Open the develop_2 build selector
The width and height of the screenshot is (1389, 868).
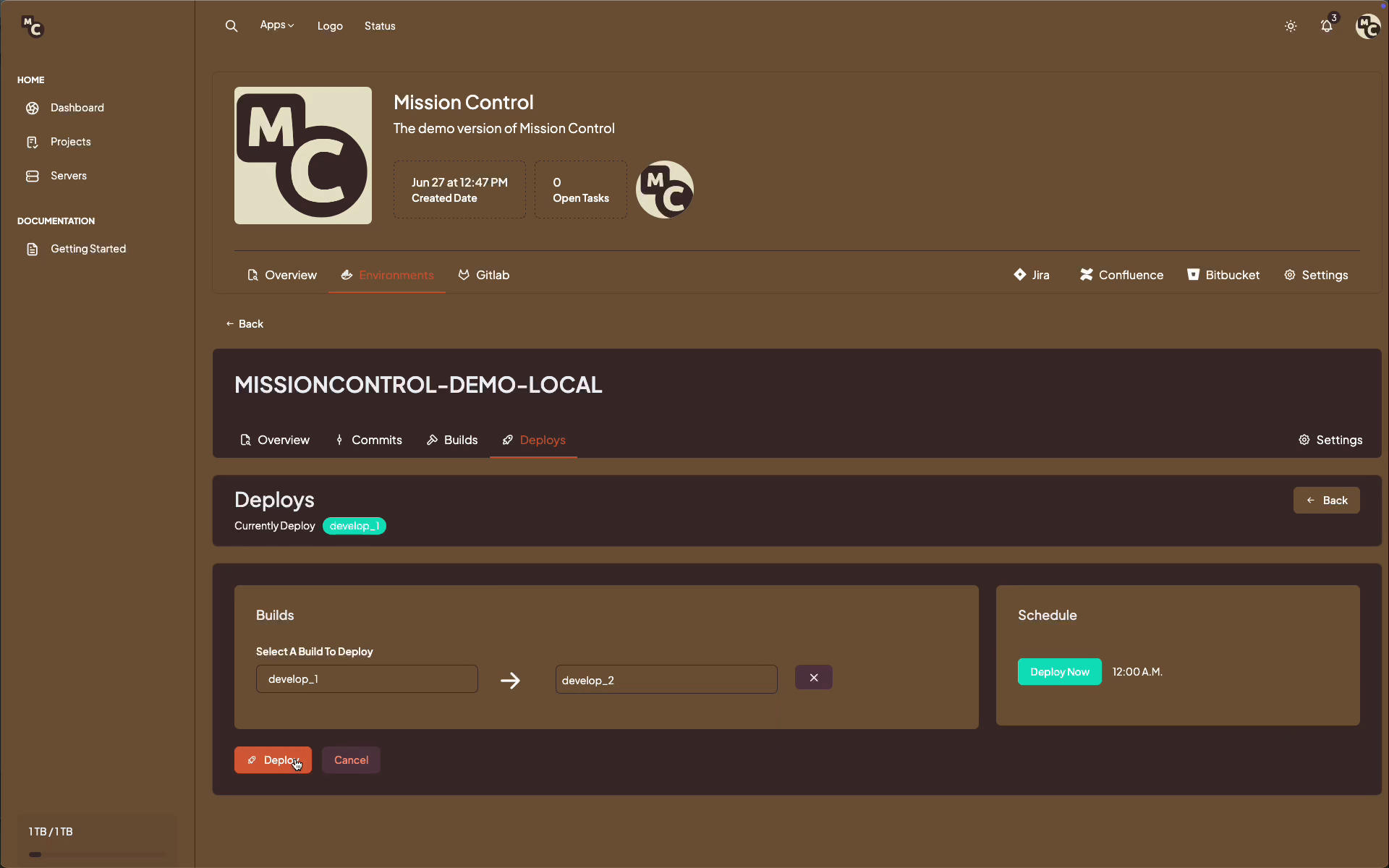(x=666, y=680)
